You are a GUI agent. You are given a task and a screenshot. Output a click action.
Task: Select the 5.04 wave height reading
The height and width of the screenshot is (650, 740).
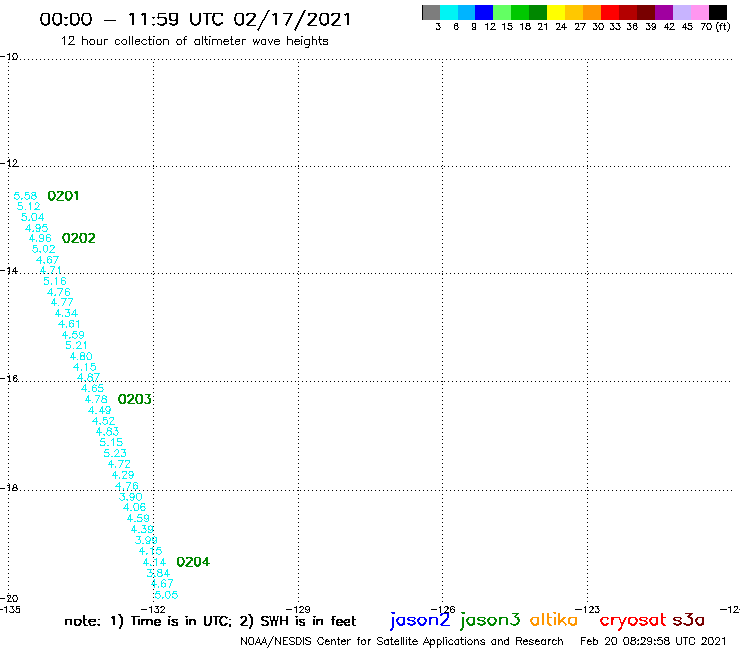33,217
